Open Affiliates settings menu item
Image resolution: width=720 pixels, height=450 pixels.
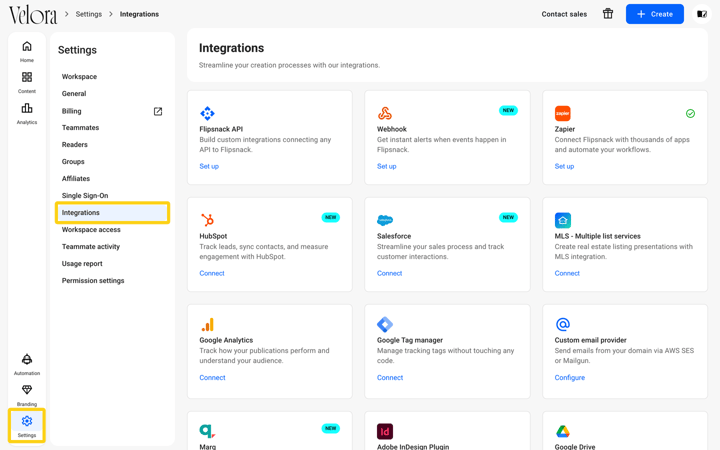tap(76, 179)
